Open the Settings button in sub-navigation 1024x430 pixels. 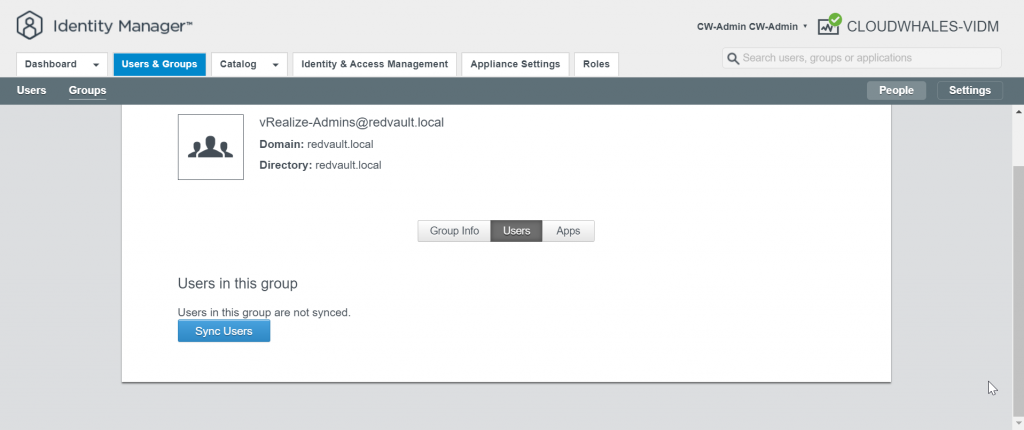click(970, 91)
